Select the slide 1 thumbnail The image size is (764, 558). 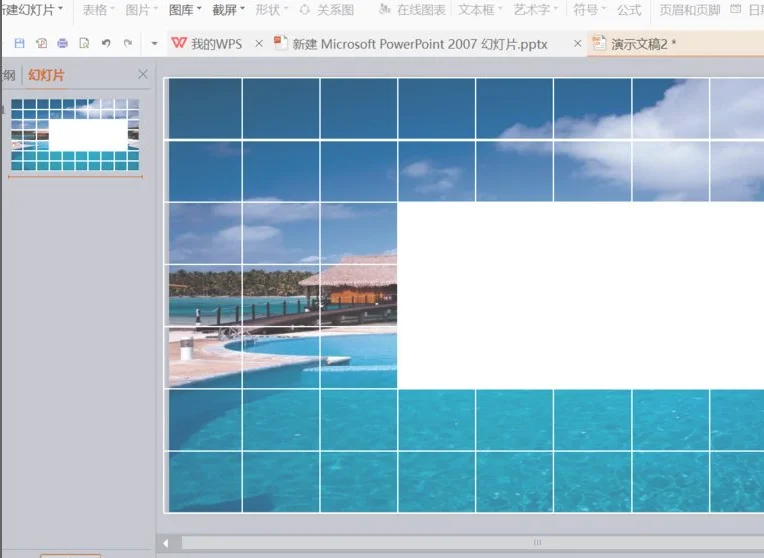click(x=75, y=135)
